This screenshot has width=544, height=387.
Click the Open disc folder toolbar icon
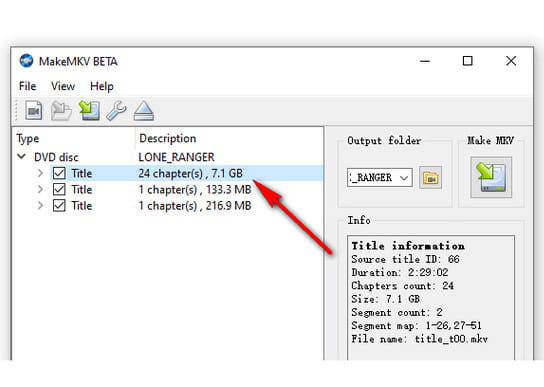(x=61, y=111)
